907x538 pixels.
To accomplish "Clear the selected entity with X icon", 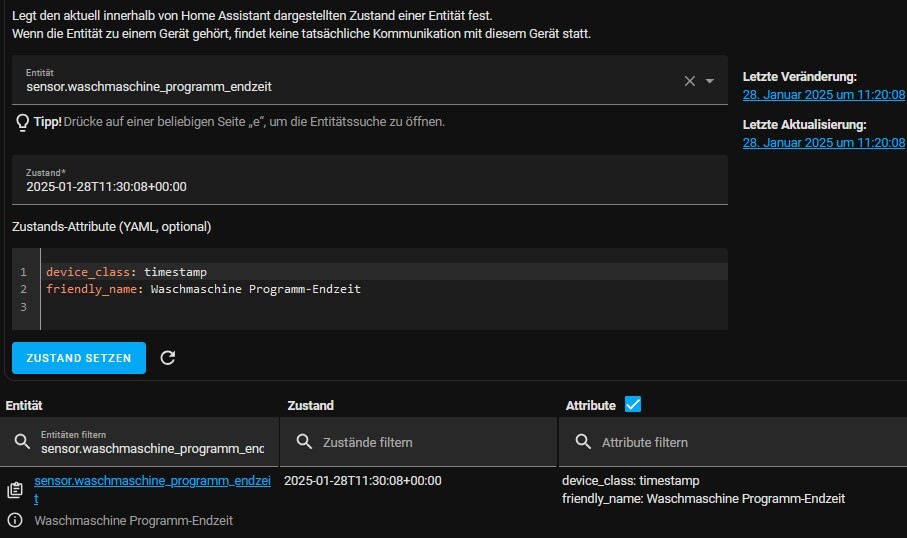I will (690, 81).
